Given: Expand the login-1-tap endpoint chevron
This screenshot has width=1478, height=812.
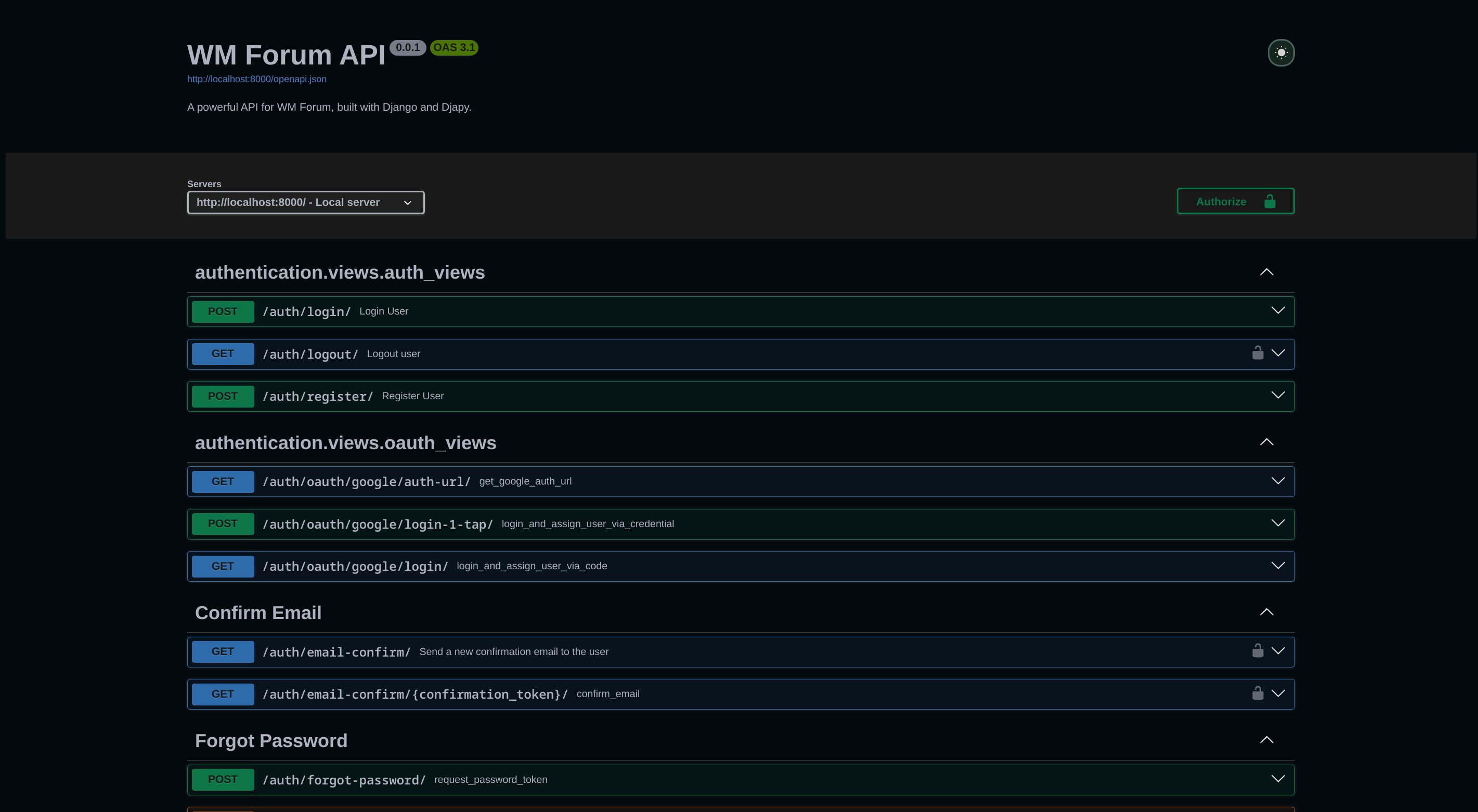Looking at the screenshot, I should (x=1277, y=523).
